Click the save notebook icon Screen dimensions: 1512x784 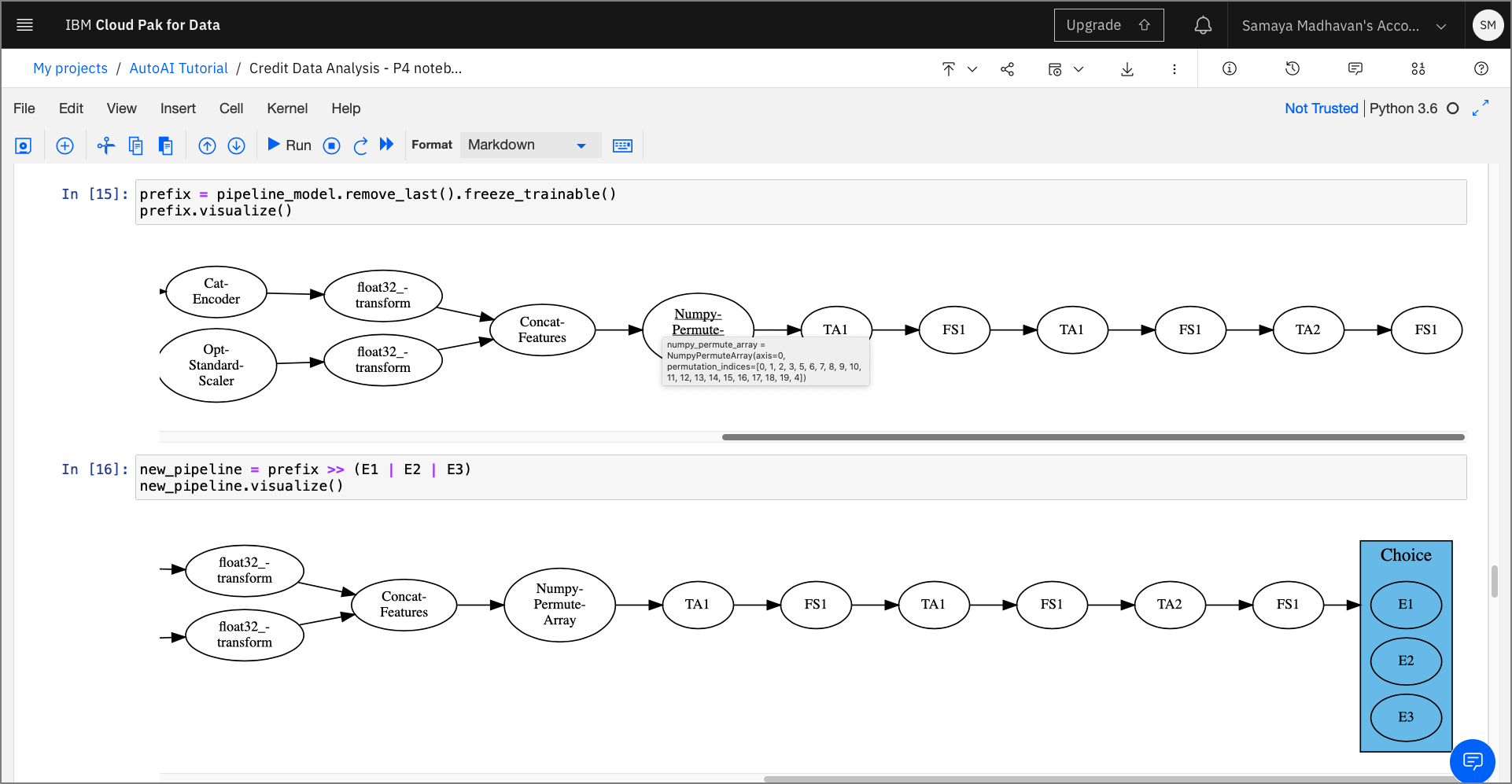click(x=24, y=145)
